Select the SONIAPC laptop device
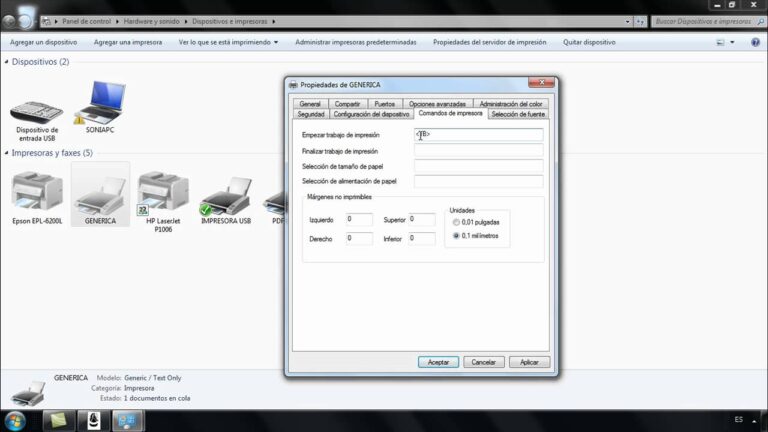 click(x=100, y=103)
